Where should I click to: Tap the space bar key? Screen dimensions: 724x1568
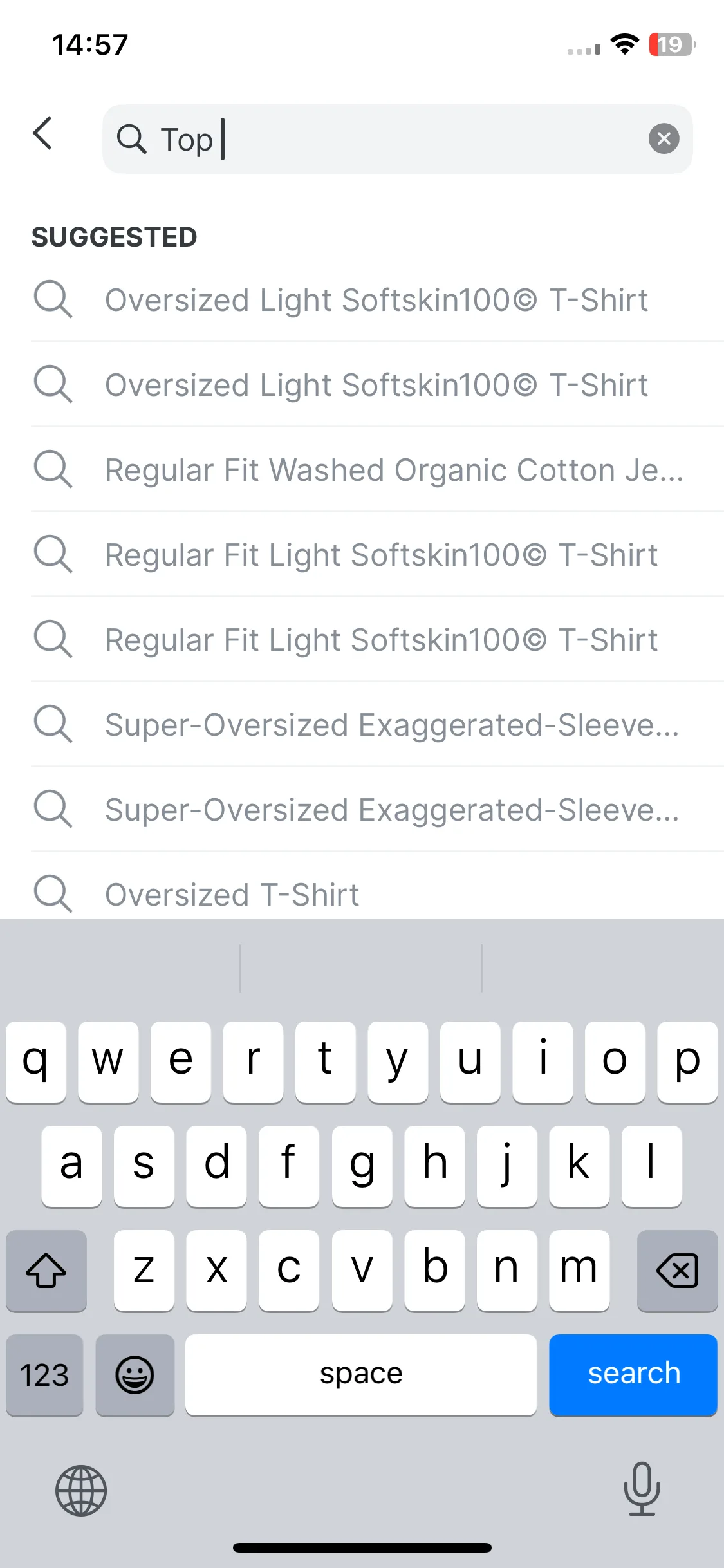click(361, 1375)
